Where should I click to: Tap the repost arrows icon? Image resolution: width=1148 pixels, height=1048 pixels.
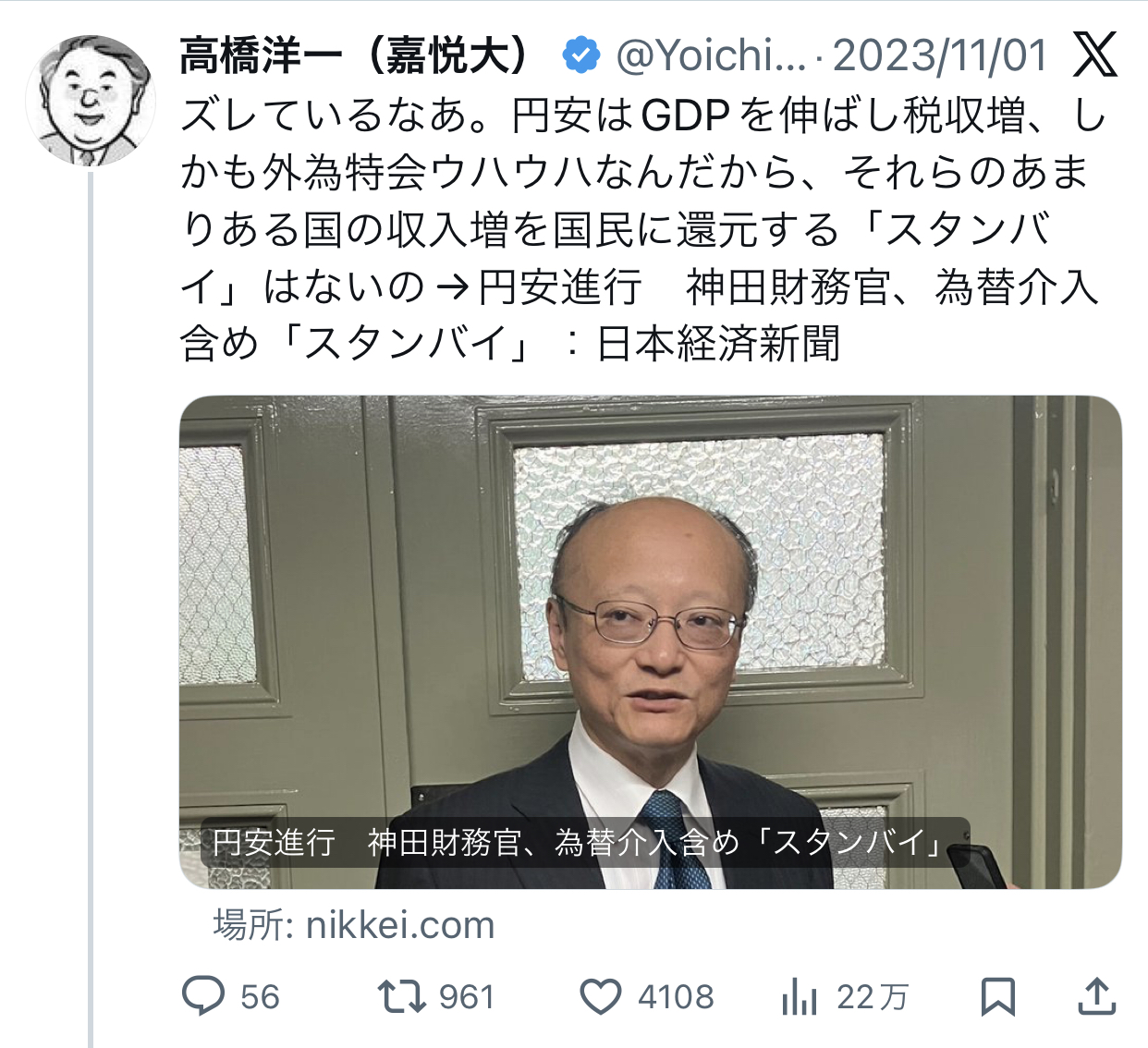(x=402, y=996)
